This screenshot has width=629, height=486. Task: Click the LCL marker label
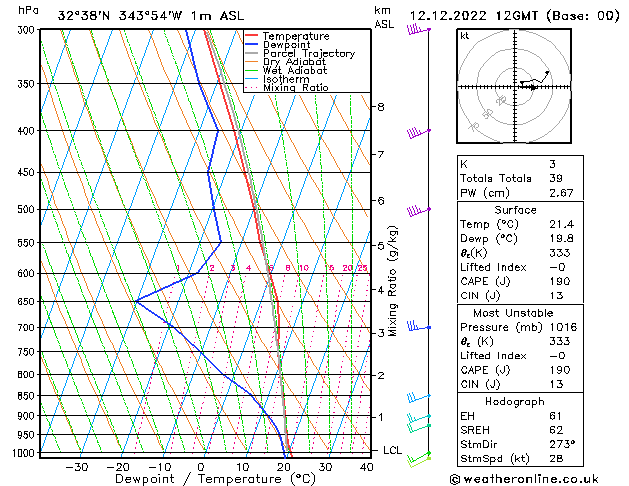pyautogui.click(x=393, y=450)
